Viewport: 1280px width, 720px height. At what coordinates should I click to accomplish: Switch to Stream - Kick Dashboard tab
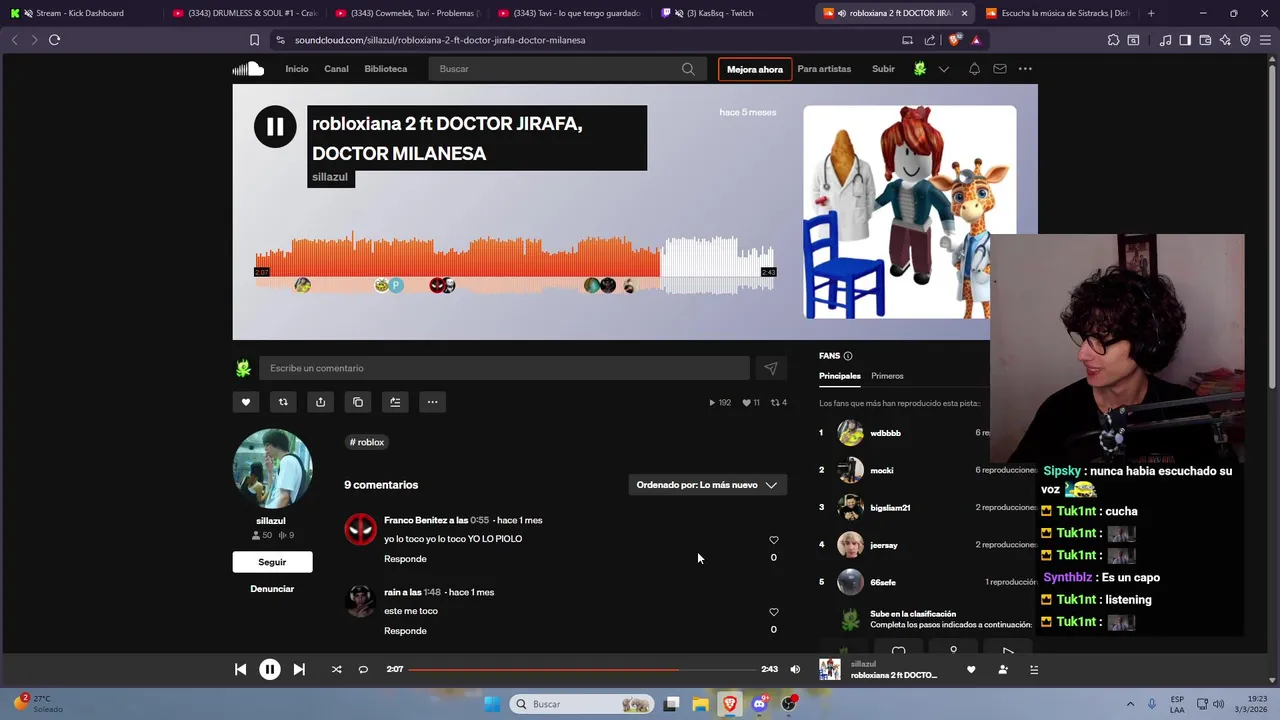point(80,13)
